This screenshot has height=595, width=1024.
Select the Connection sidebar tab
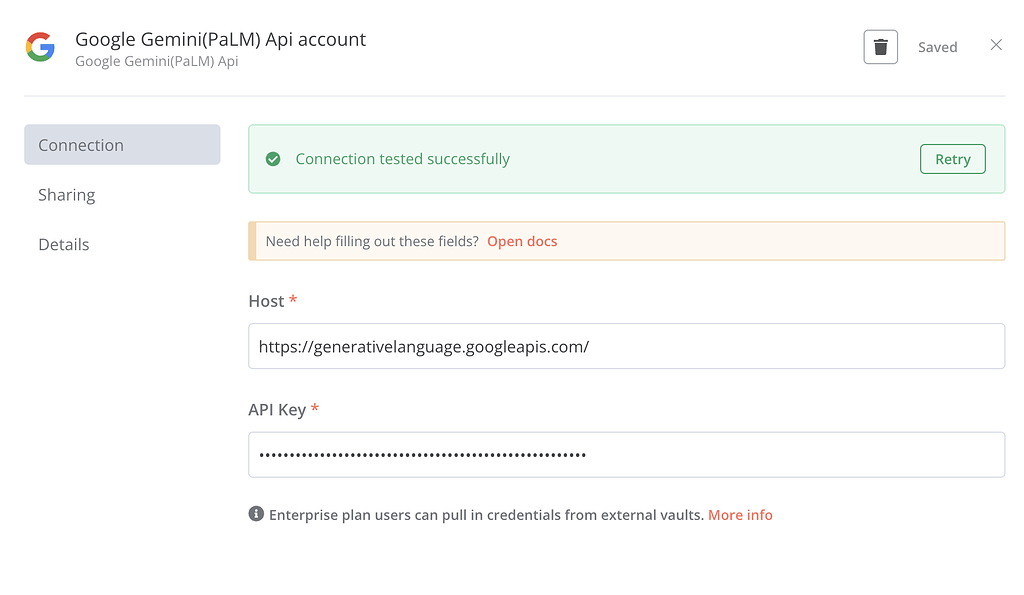pos(80,144)
